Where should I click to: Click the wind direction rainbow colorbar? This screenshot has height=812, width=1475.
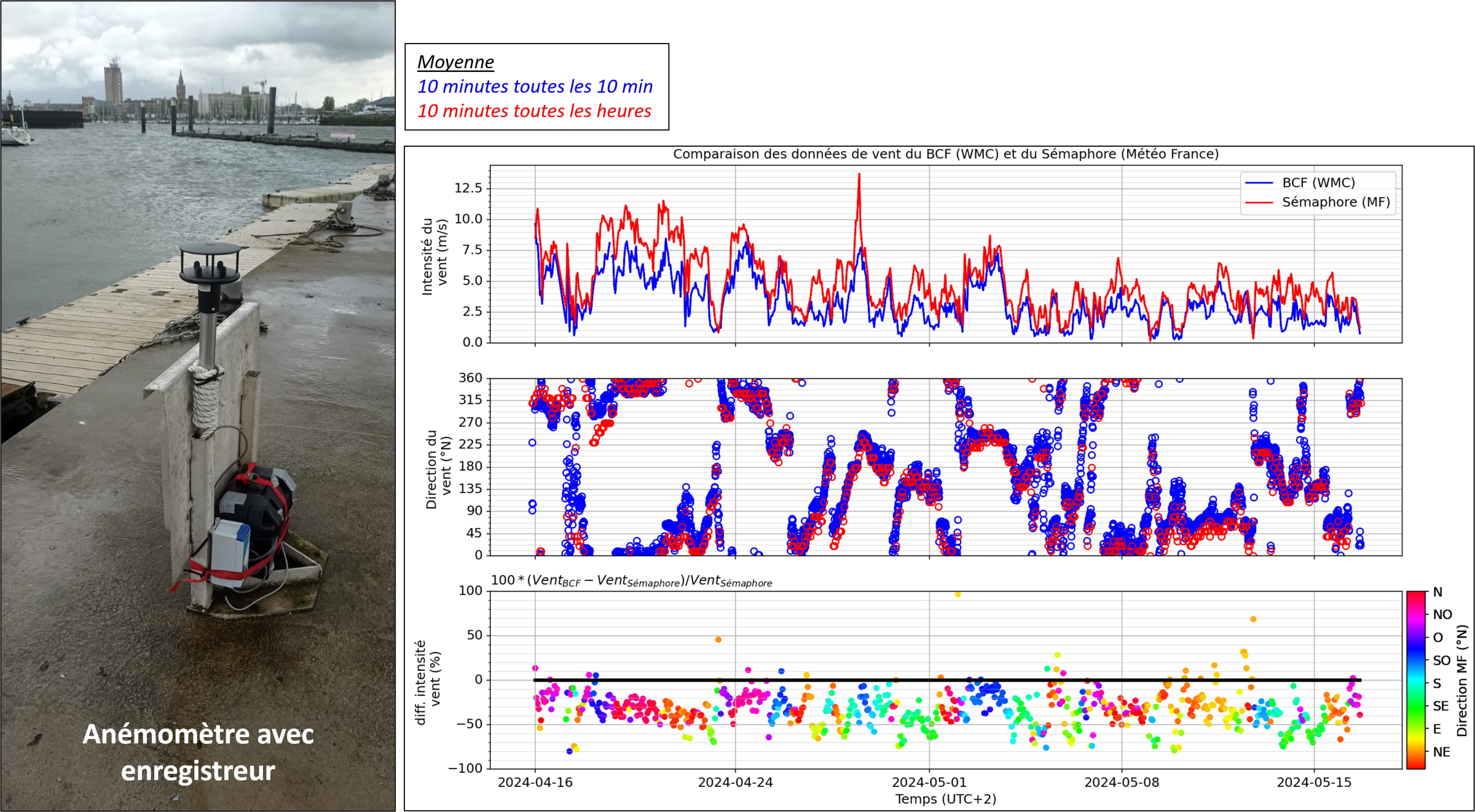pos(1416,679)
